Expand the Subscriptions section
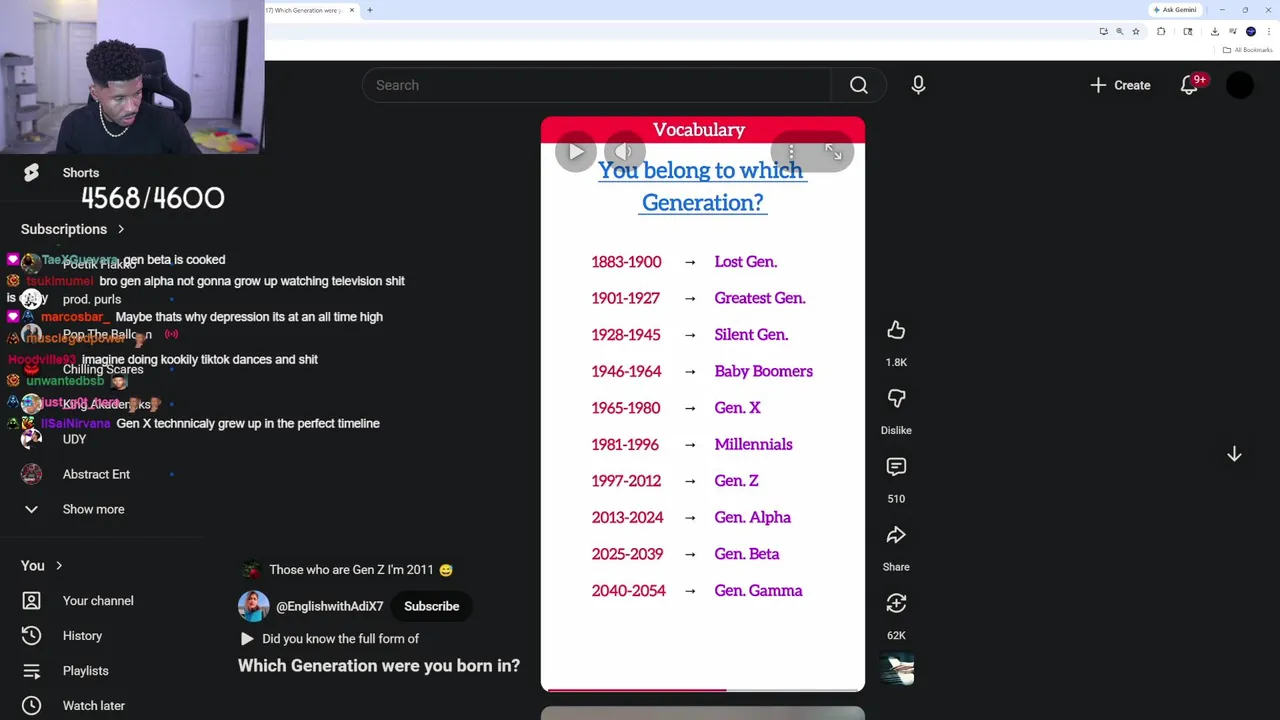Screen dimensions: 1280x720 click(x=73, y=229)
